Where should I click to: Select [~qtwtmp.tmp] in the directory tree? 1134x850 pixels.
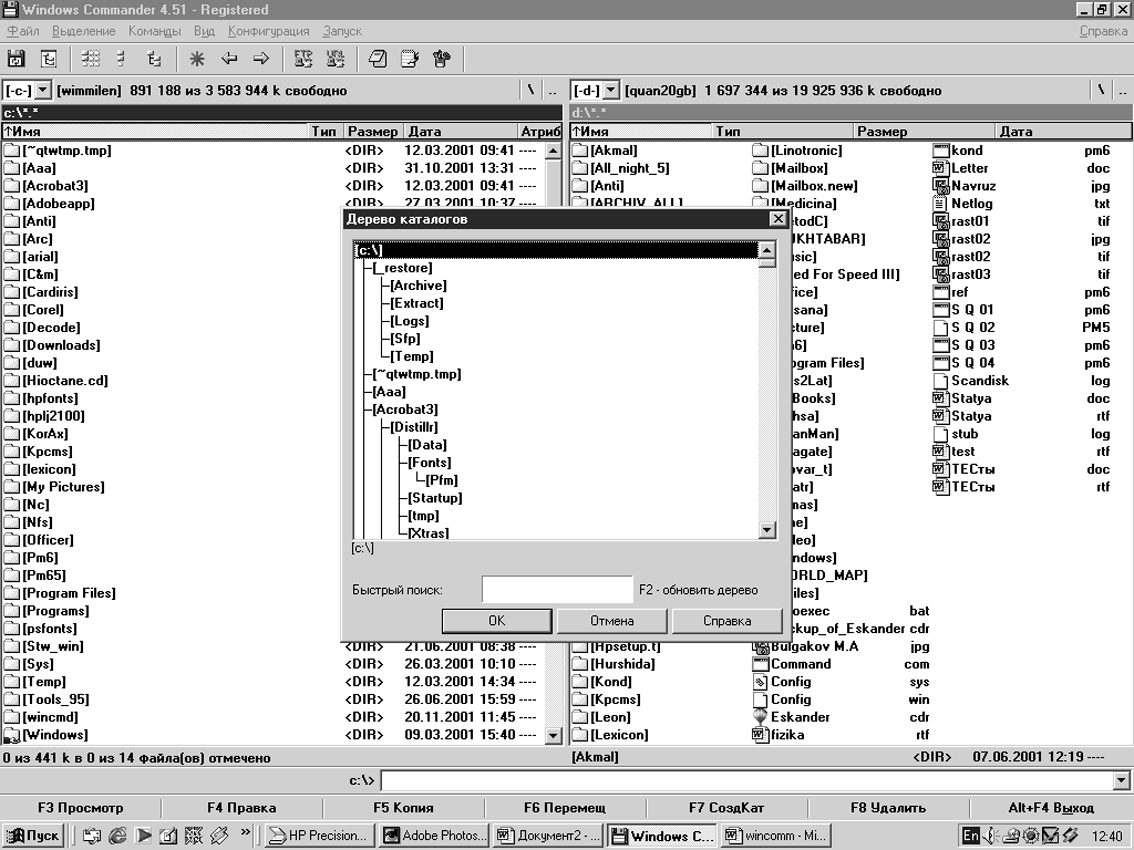(417, 374)
